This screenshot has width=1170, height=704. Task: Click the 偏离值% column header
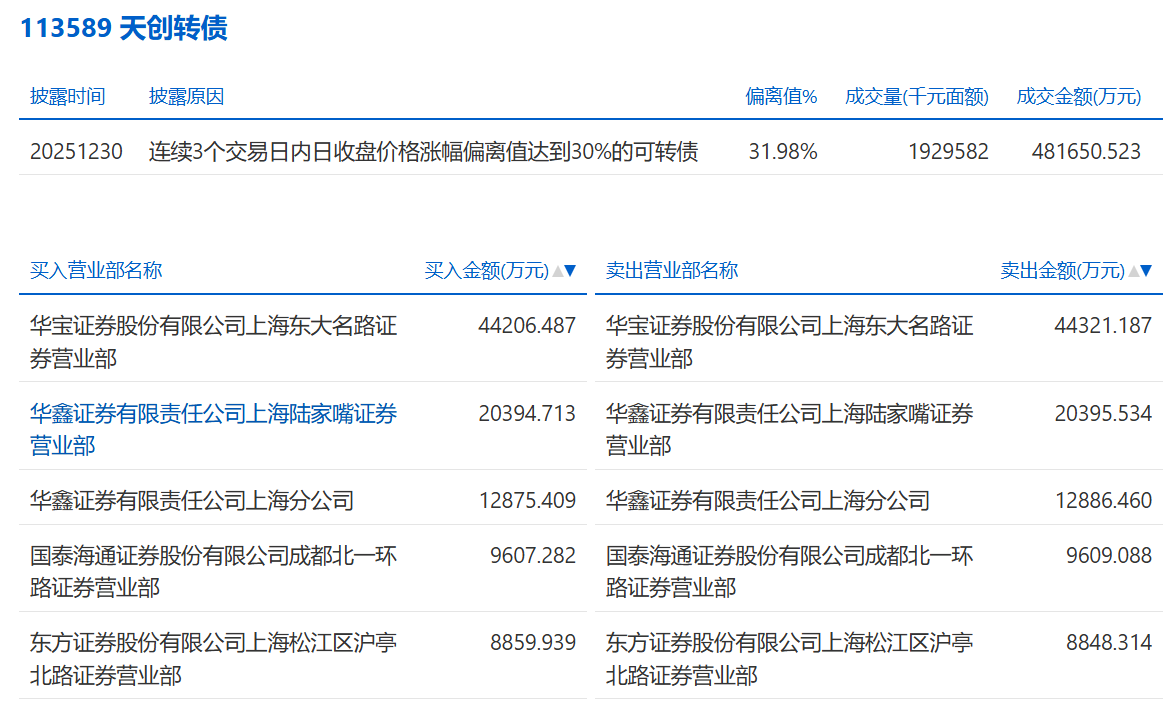(x=781, y=96)
